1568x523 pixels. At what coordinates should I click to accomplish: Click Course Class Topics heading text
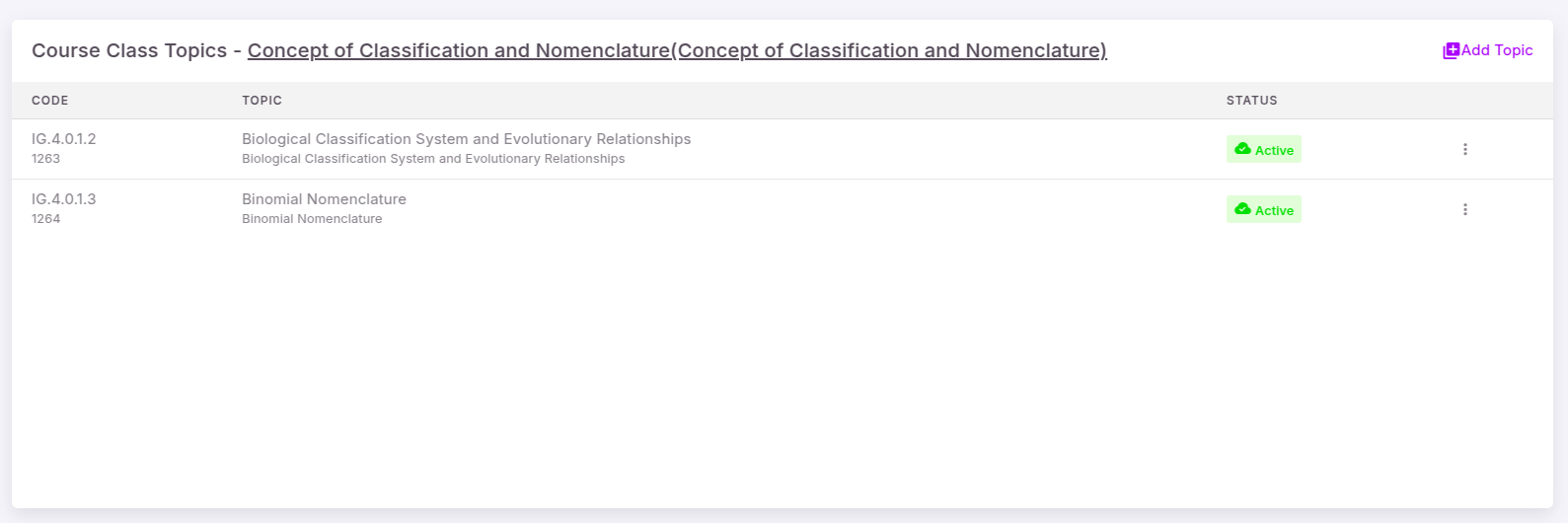129,50
